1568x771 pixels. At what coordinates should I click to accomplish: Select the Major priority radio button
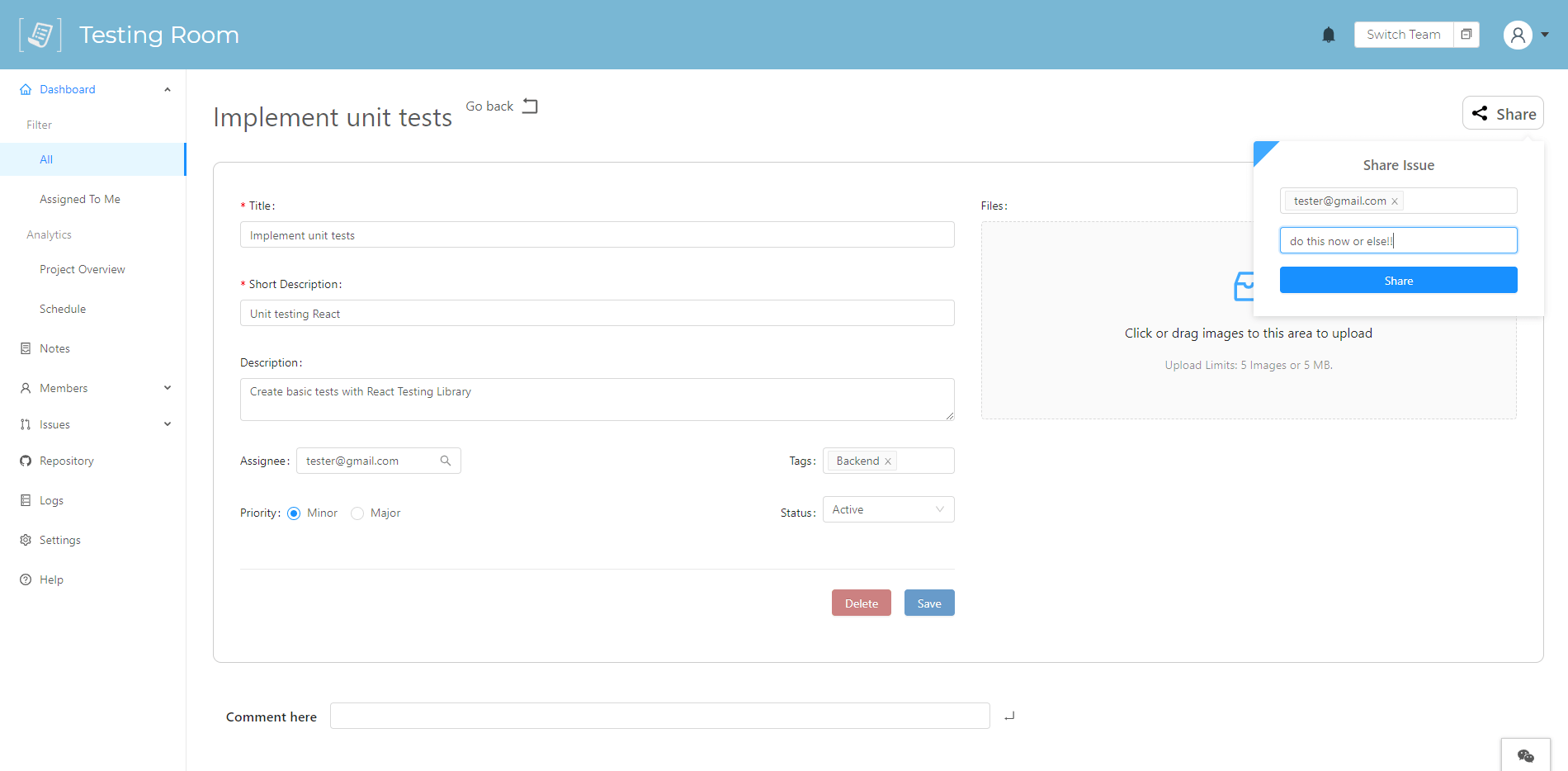pos(357,513)
